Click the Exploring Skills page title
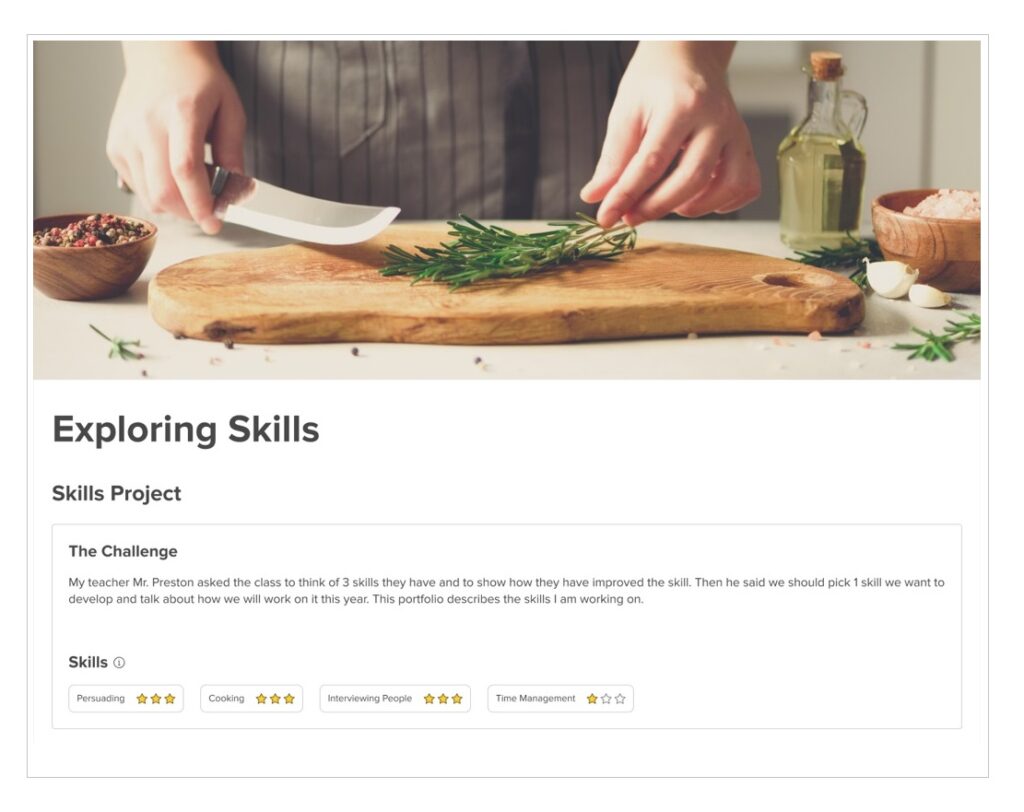This screenshot has width=1024, height=812. point(186,430)
